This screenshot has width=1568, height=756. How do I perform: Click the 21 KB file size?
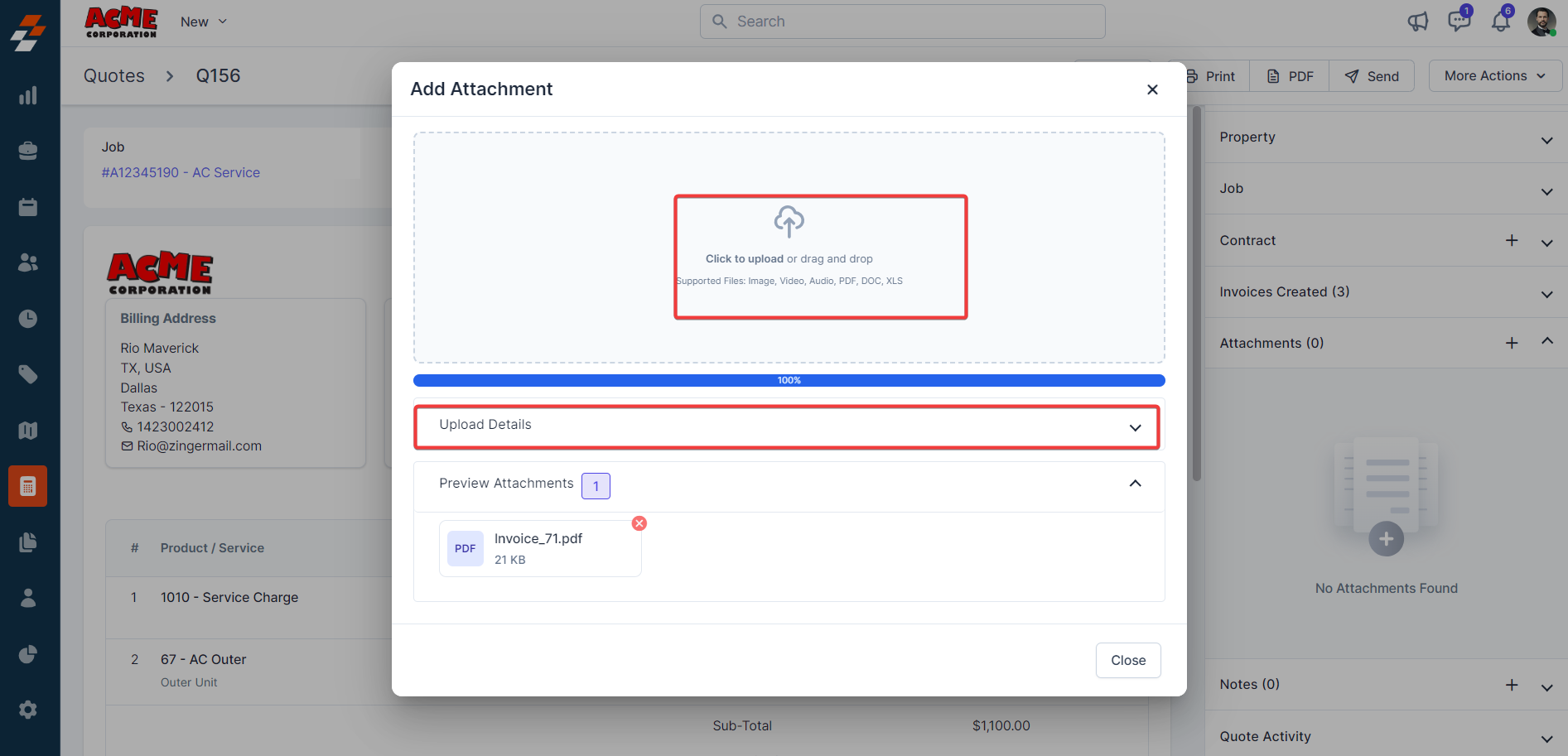click(x=510, y=560)
